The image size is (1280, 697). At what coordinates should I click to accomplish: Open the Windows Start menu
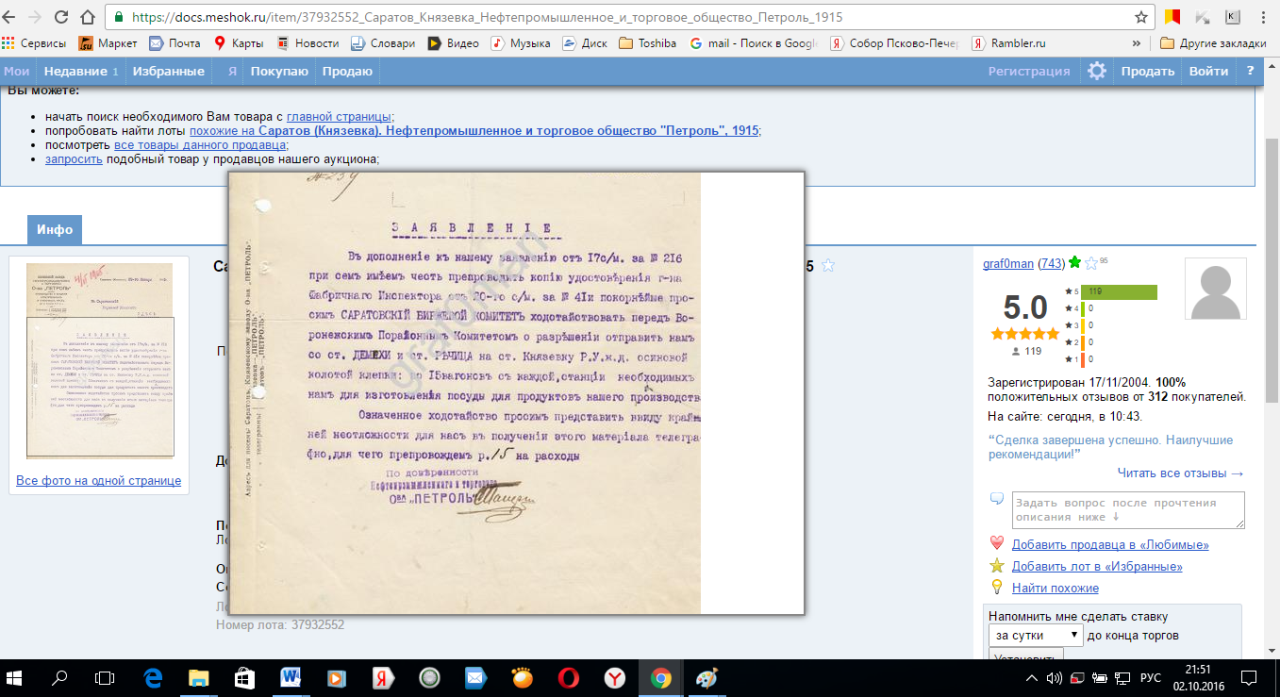(14, 678)
